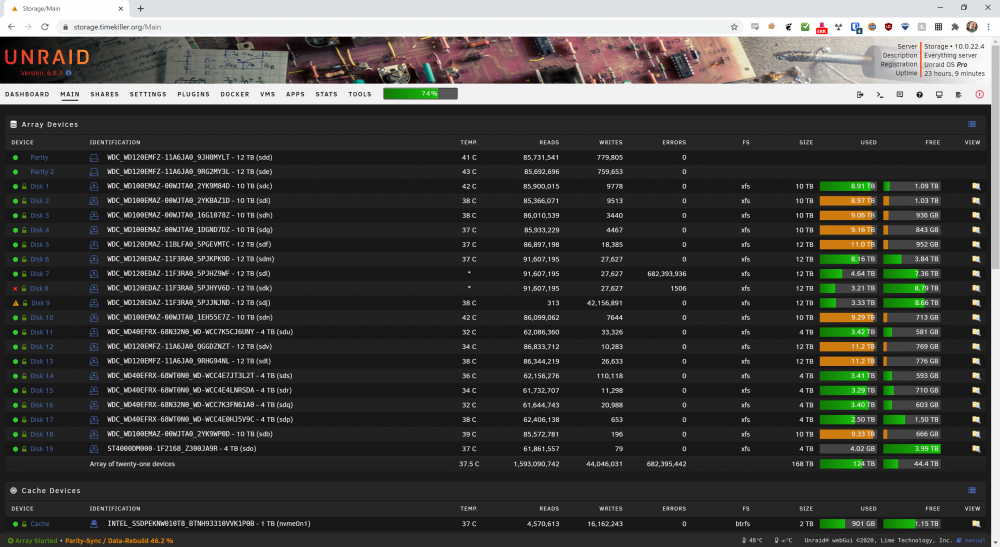The height and width of the screenshot is (547, 1000).
Task: Click the green status dot for Parity 2
Action: [15, 172]
